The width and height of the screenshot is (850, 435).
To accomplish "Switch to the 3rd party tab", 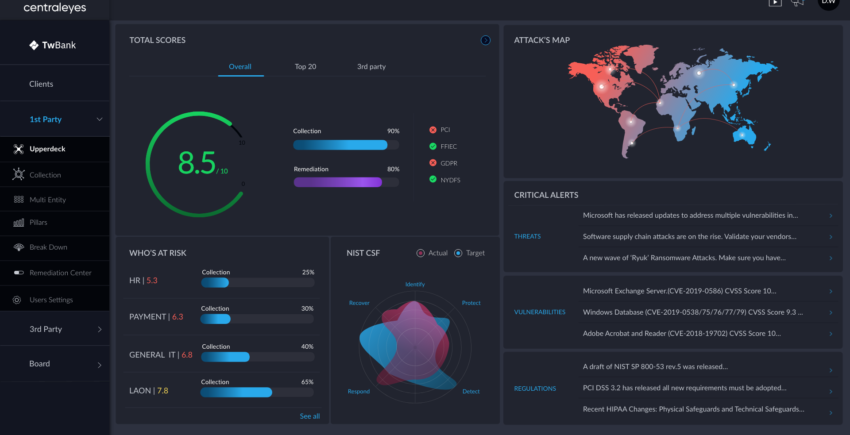I will (371, 67).
